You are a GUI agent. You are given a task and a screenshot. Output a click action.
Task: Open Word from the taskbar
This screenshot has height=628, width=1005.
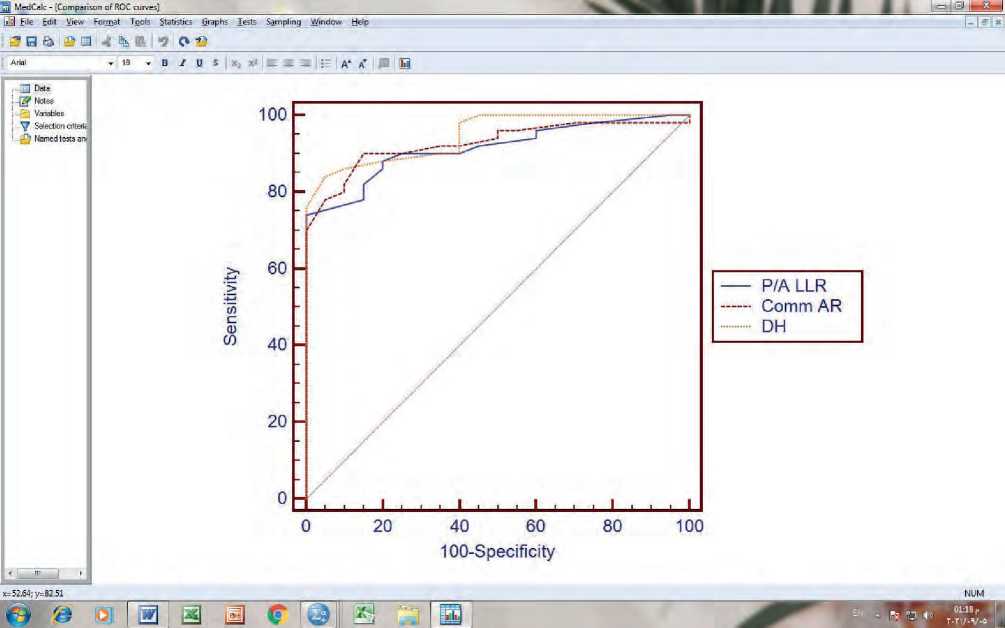click(148, 615)
